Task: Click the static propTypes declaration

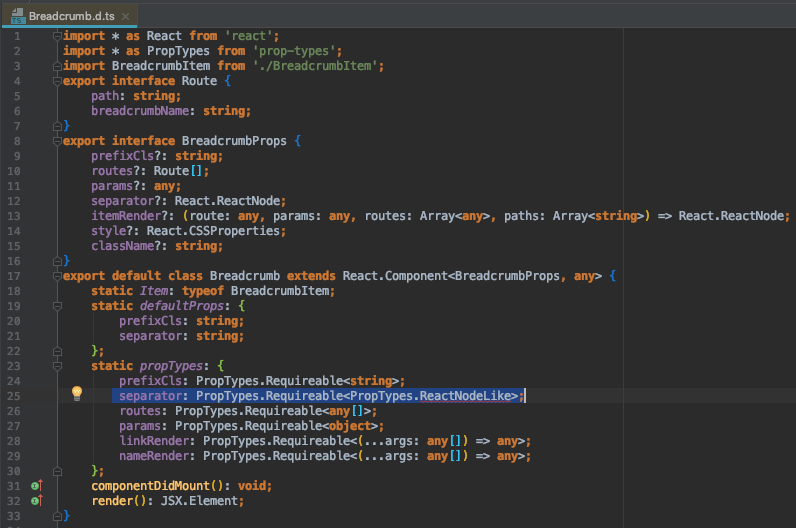Action: coord(147,366)
